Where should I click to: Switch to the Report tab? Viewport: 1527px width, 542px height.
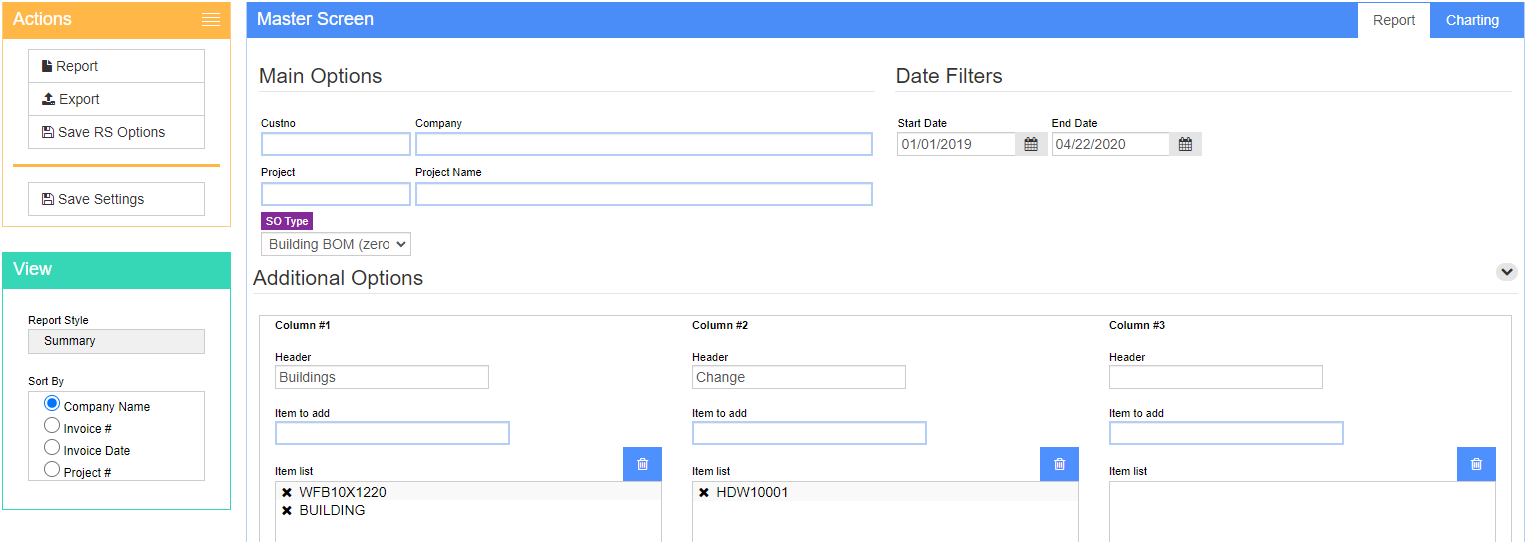point(1394,20)
